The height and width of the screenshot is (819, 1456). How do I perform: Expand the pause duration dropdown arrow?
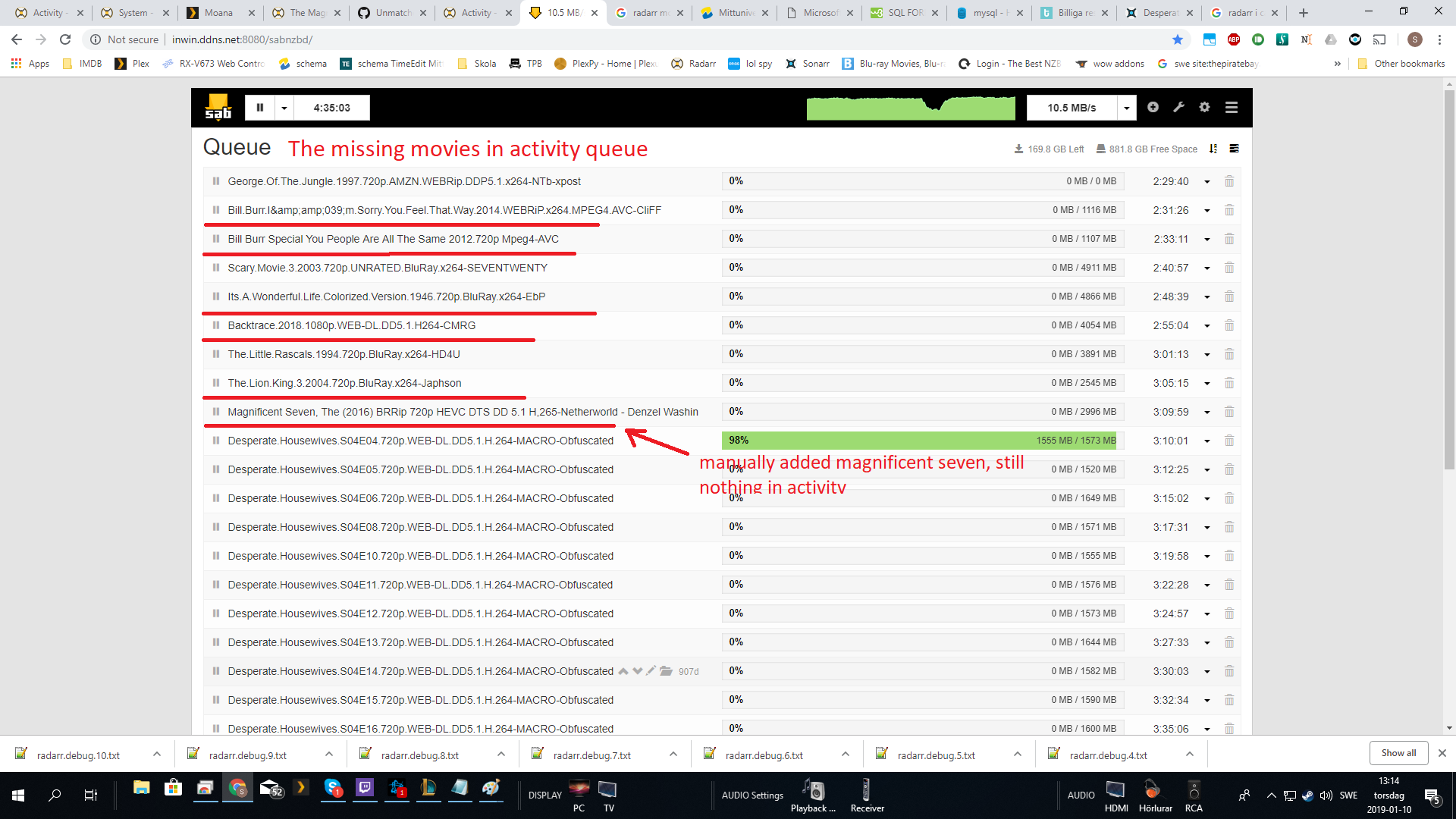[x=284, y=108]
